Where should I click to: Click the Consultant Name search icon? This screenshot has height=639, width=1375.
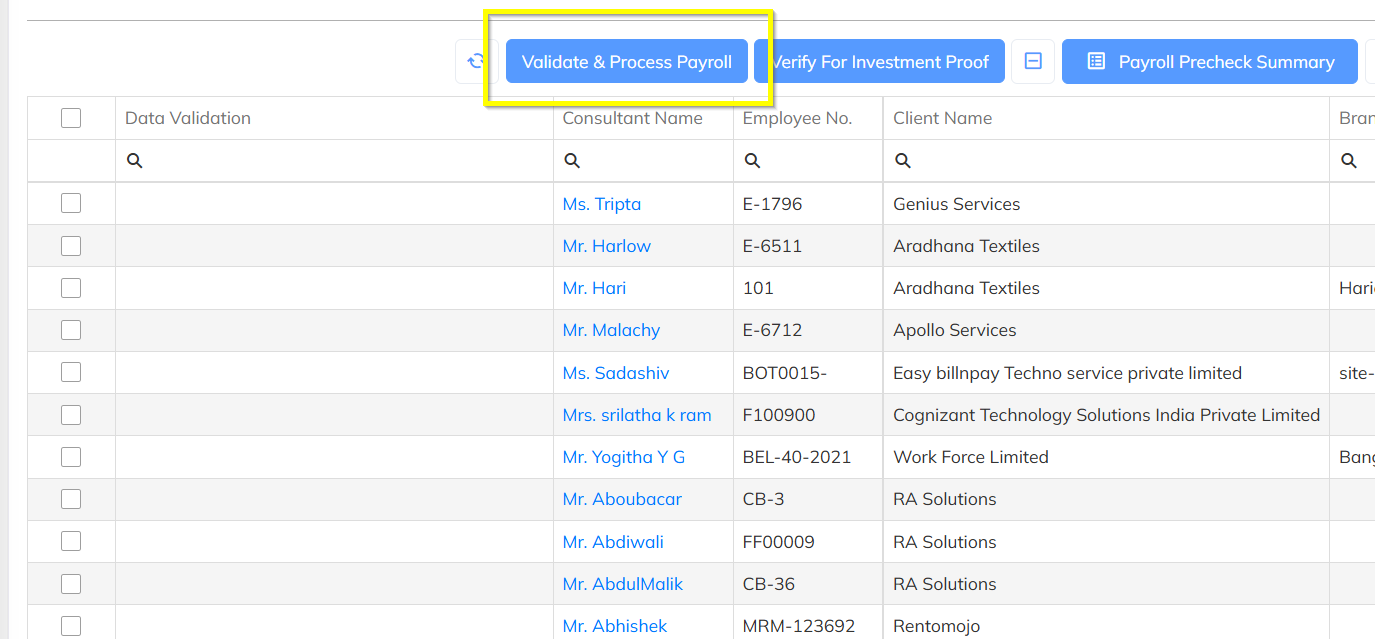[x=572, y=161]
